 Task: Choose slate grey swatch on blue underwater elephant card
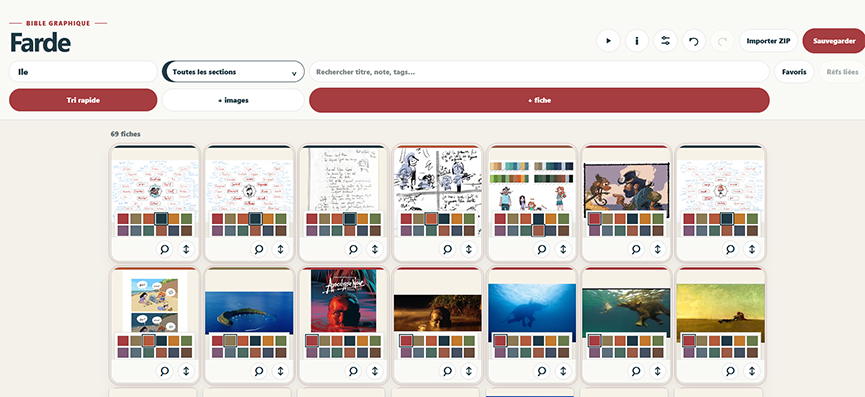[512, 352]
